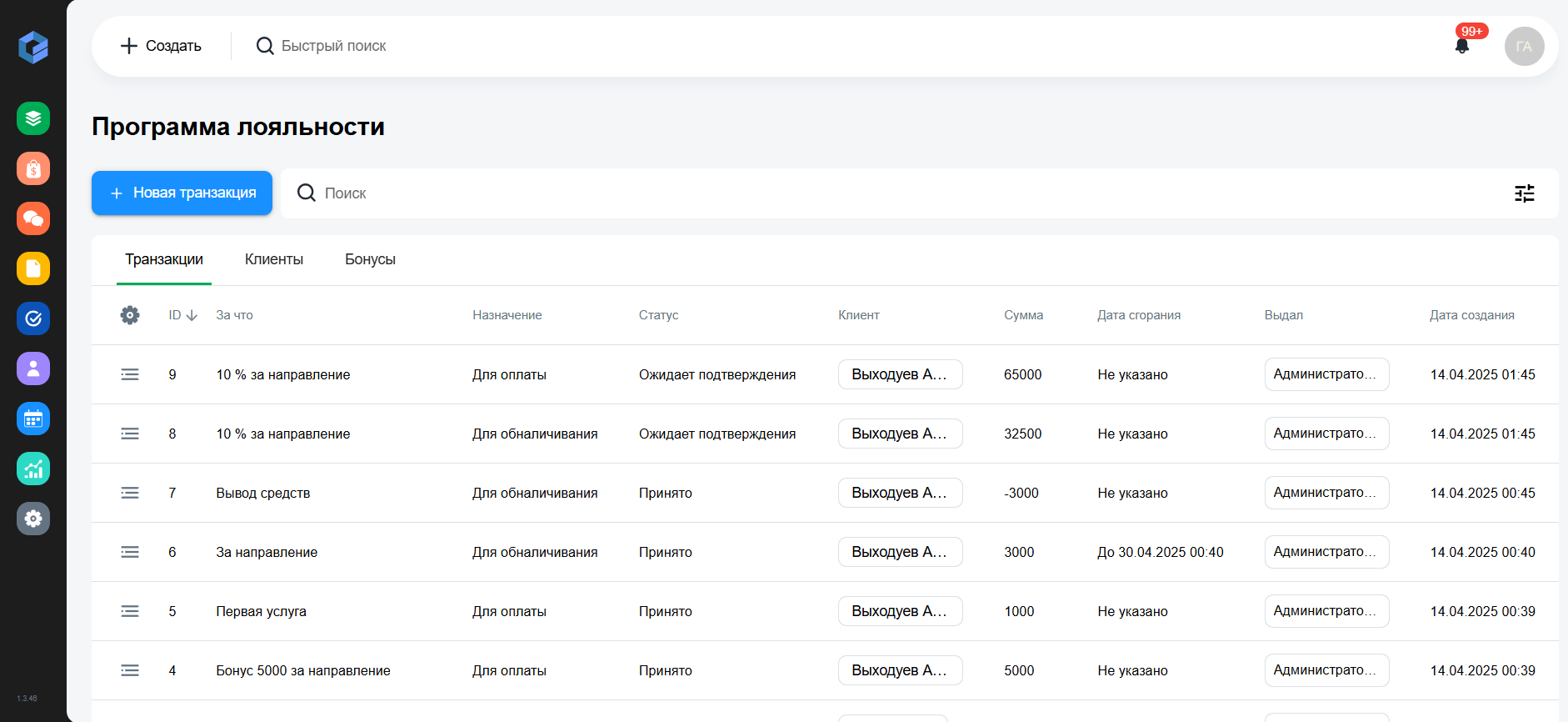Switch to the Транзакции tab
Viewport: 1568px width, 722px height.
point(164,259)
